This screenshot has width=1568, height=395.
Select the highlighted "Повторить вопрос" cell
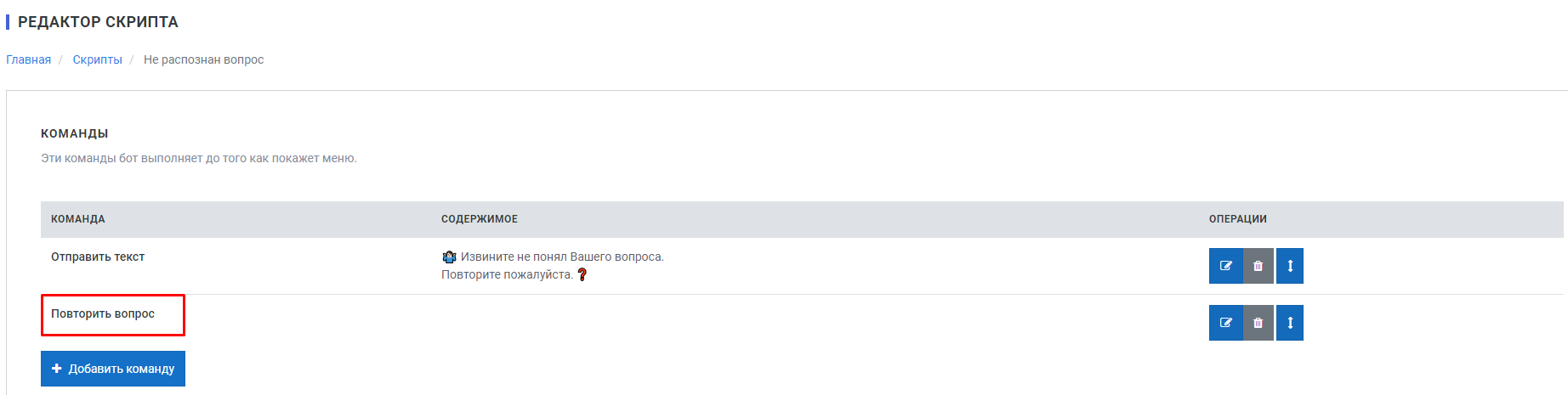[112, 314]
